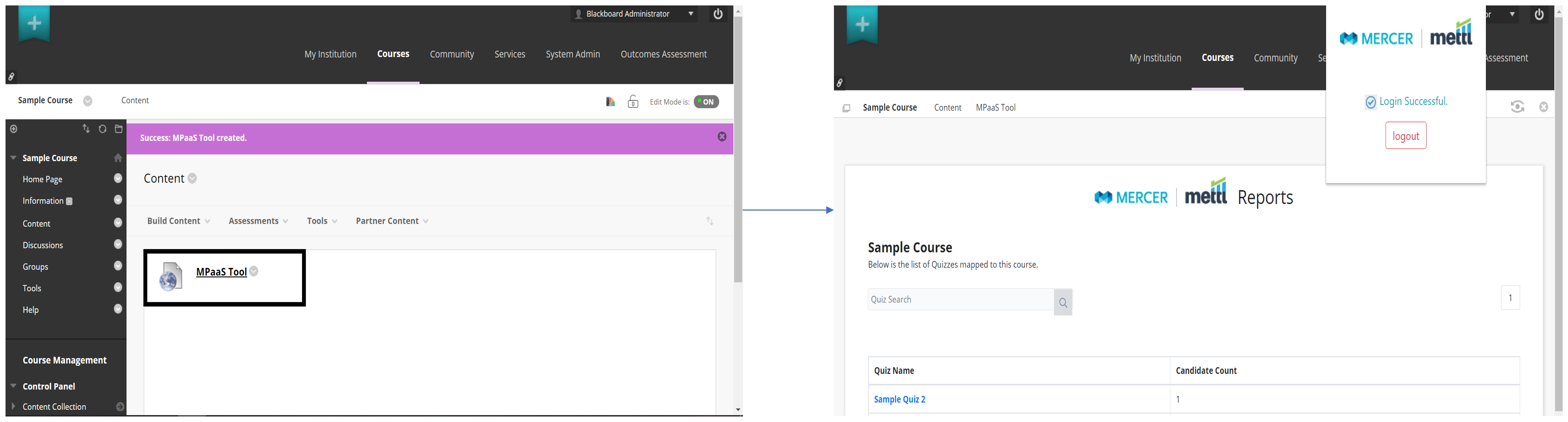Open the Sample Course breadcrumb dropdown chevron
Viewport: 1568px width, 422px height.
(88, 101)
